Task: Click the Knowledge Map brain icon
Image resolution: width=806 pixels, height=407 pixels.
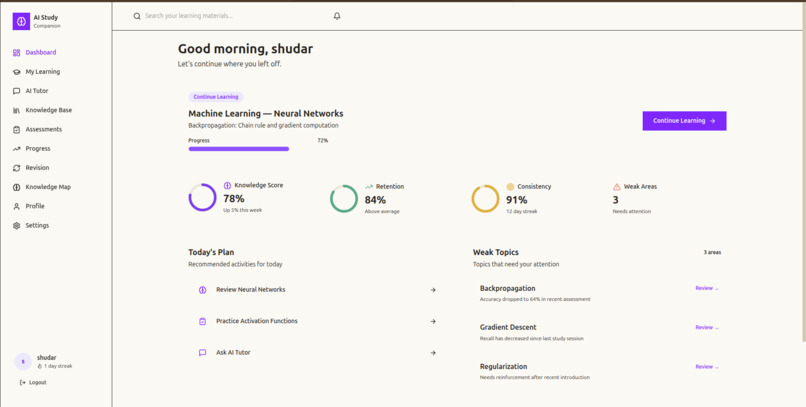Action: pyautogui.click(x=16, y=187)
